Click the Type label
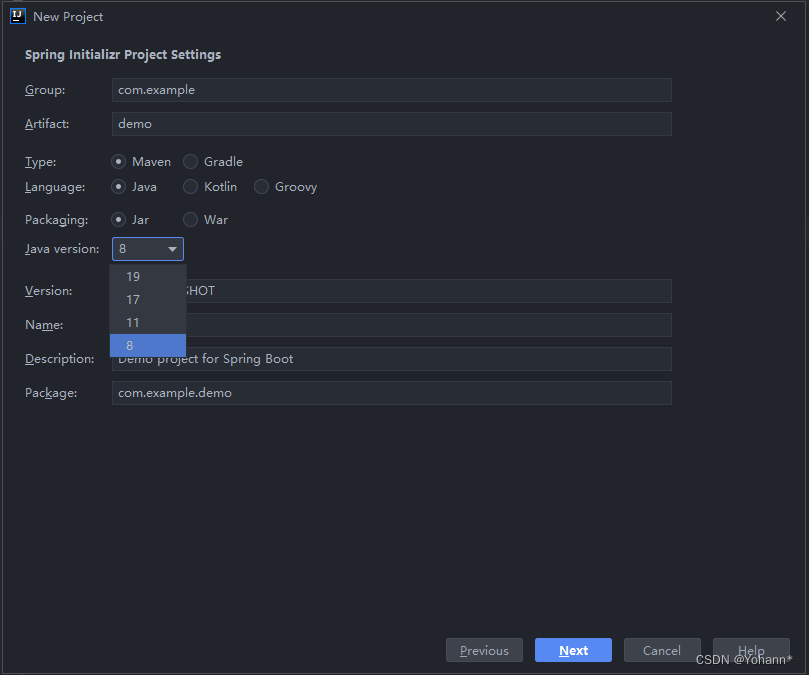This screenshot has height=675, width=809. [40, 162]
